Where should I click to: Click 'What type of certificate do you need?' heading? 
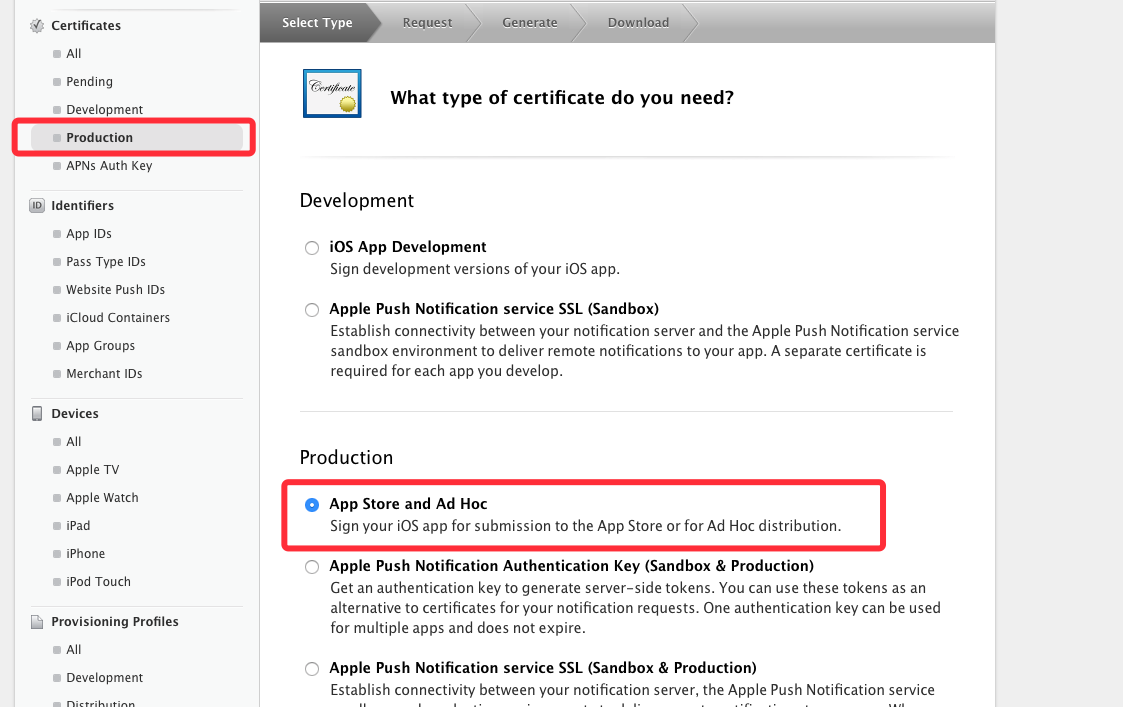pyautogui.click(x=562, y=97)
